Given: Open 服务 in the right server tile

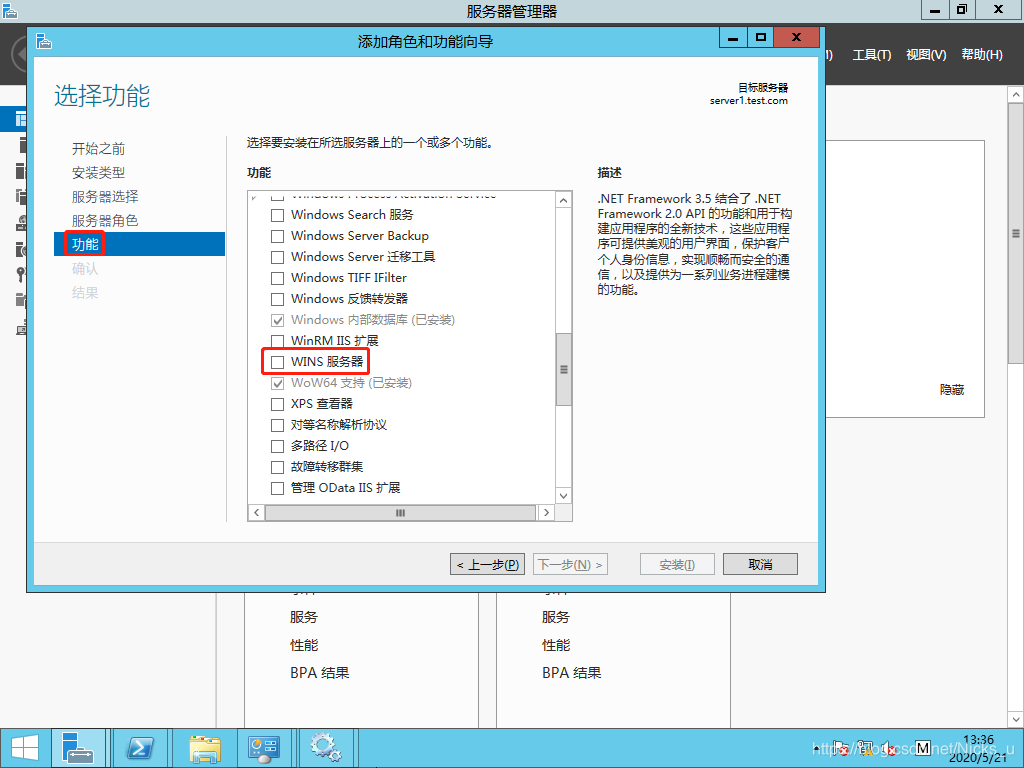Looking at the screenshot, I should click(556, 617).
